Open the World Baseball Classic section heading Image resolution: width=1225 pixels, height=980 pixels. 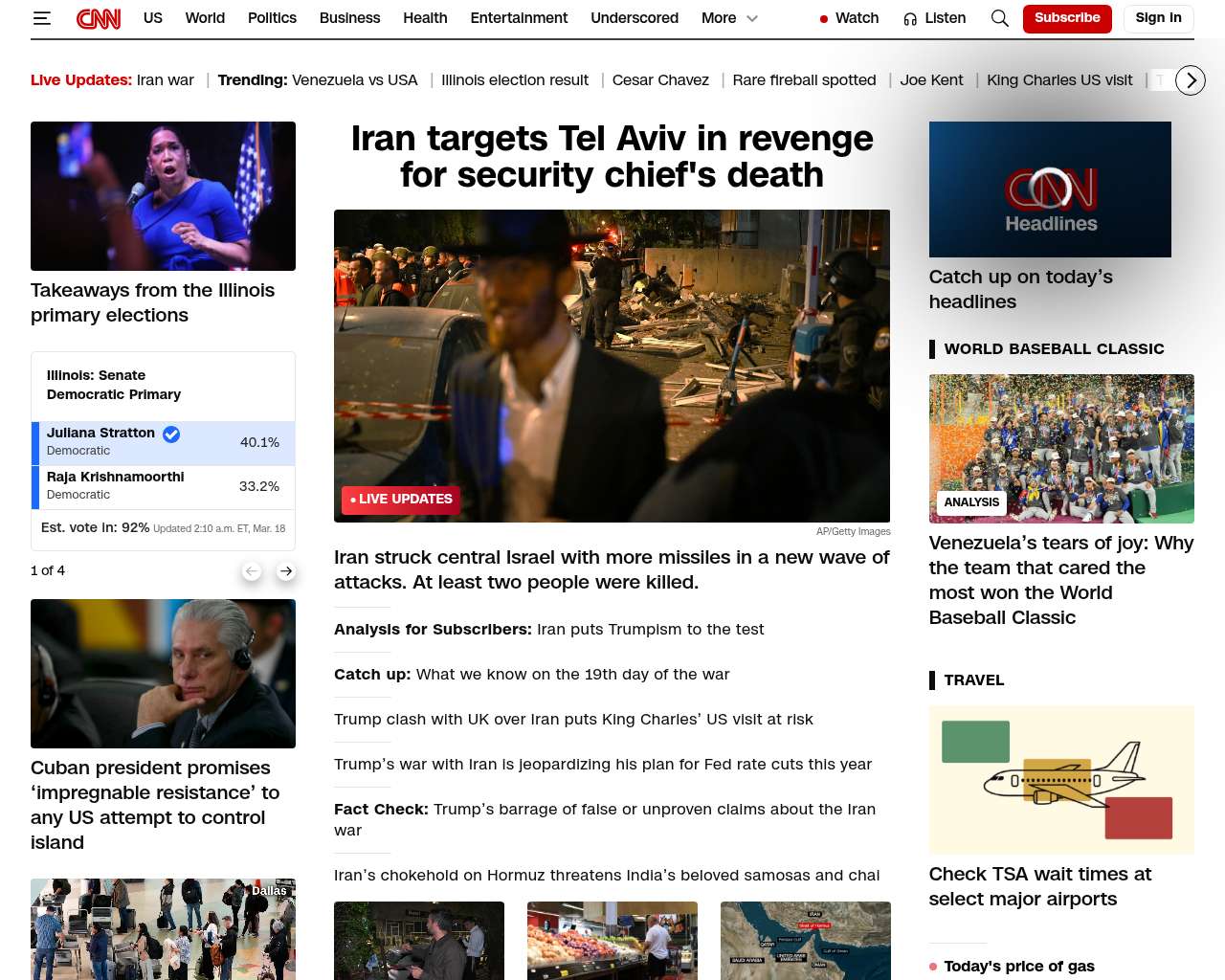click(1054, 349)
